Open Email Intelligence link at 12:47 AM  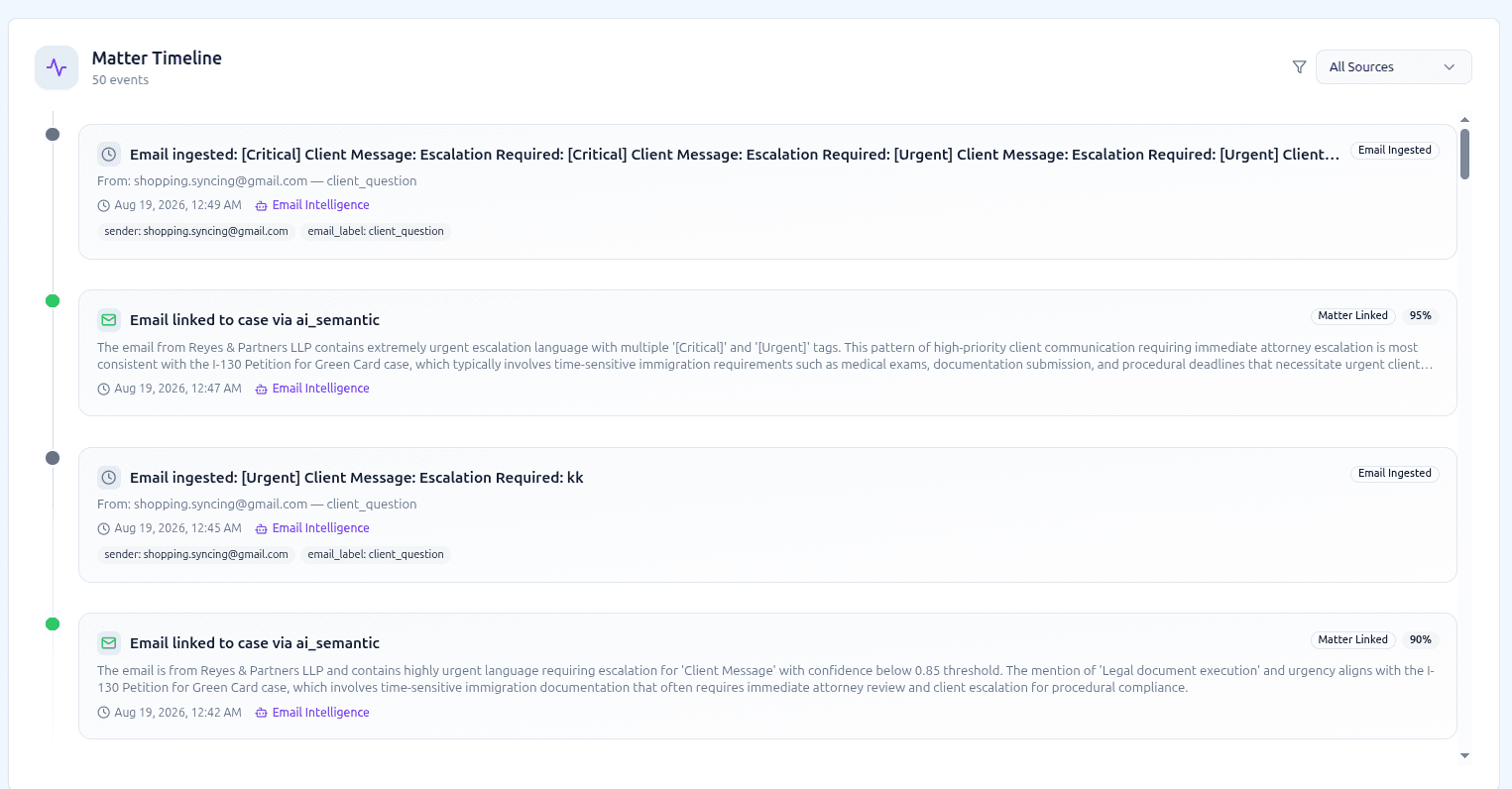pyautogui.click(x=320, y=389)
